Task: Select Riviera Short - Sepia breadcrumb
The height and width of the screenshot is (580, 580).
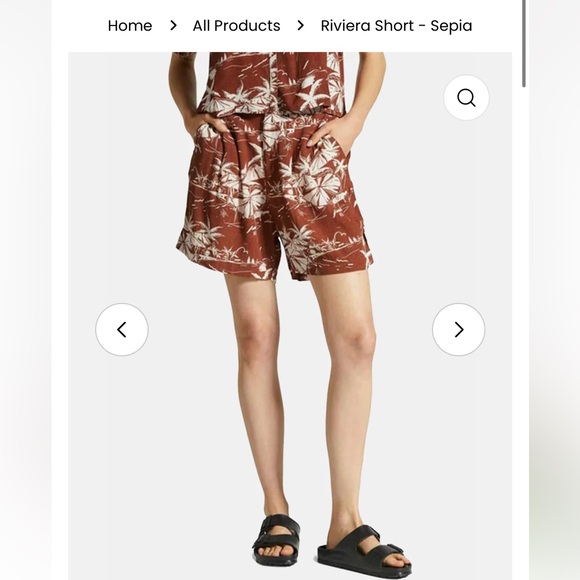Action: tap(396, 26)
